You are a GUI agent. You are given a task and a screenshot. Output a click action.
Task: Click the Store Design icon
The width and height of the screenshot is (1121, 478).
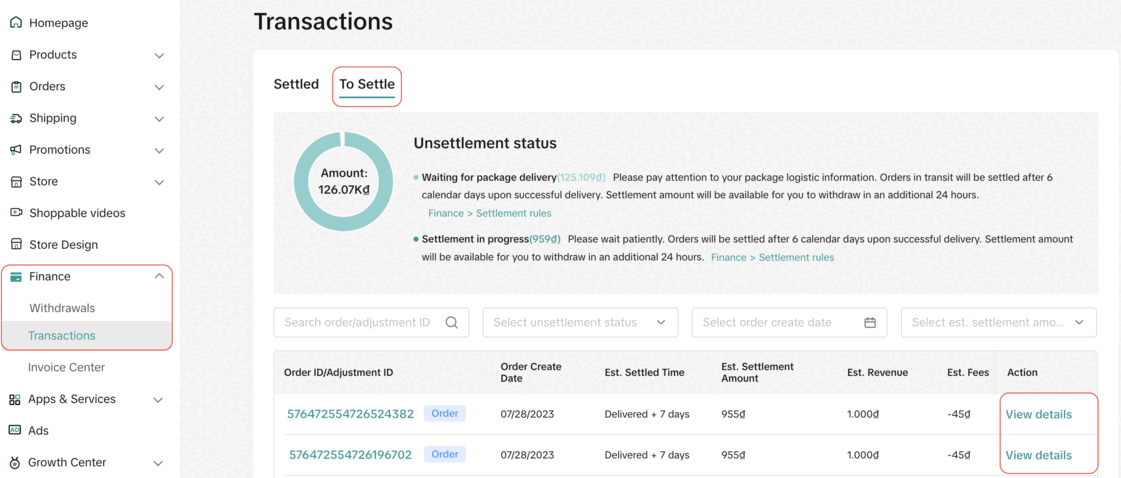tap(16, 244)
